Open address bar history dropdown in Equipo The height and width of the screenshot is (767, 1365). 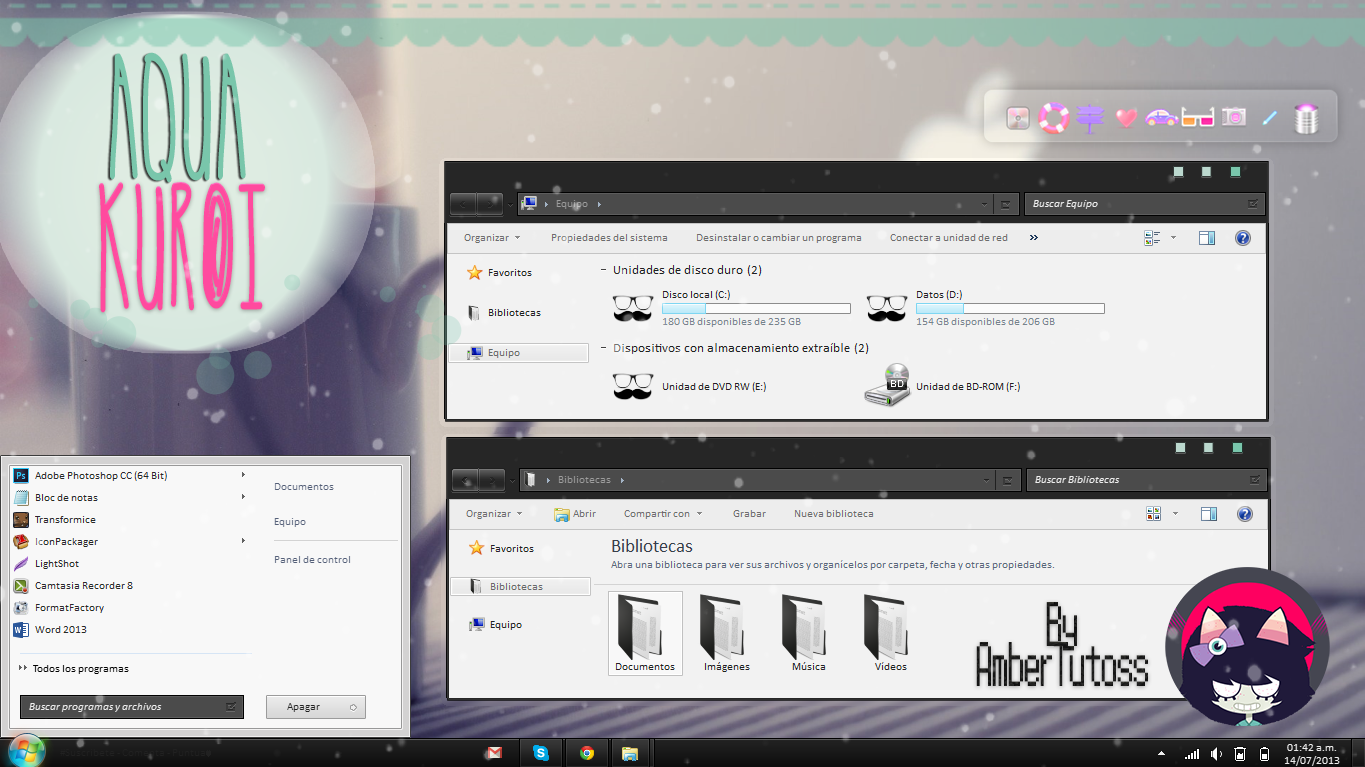point(984,204)
